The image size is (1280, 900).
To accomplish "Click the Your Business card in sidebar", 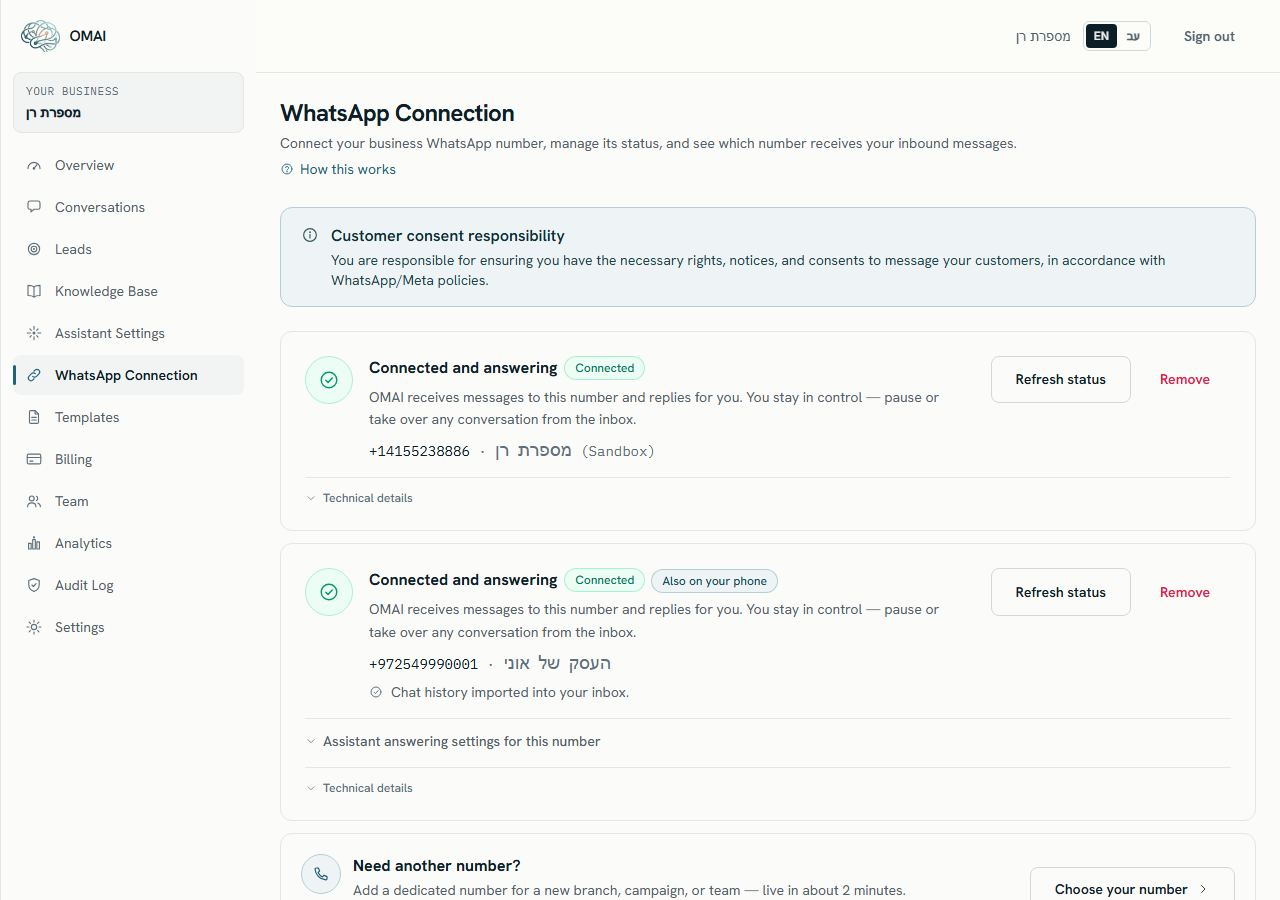I will coord(128,102).
